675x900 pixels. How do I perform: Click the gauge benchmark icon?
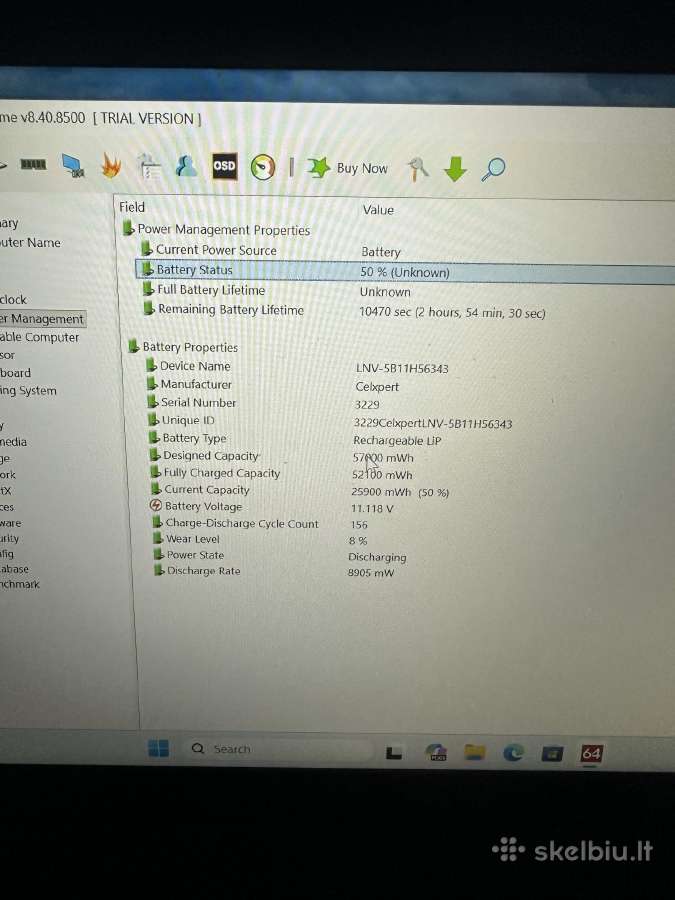[263, 168]
